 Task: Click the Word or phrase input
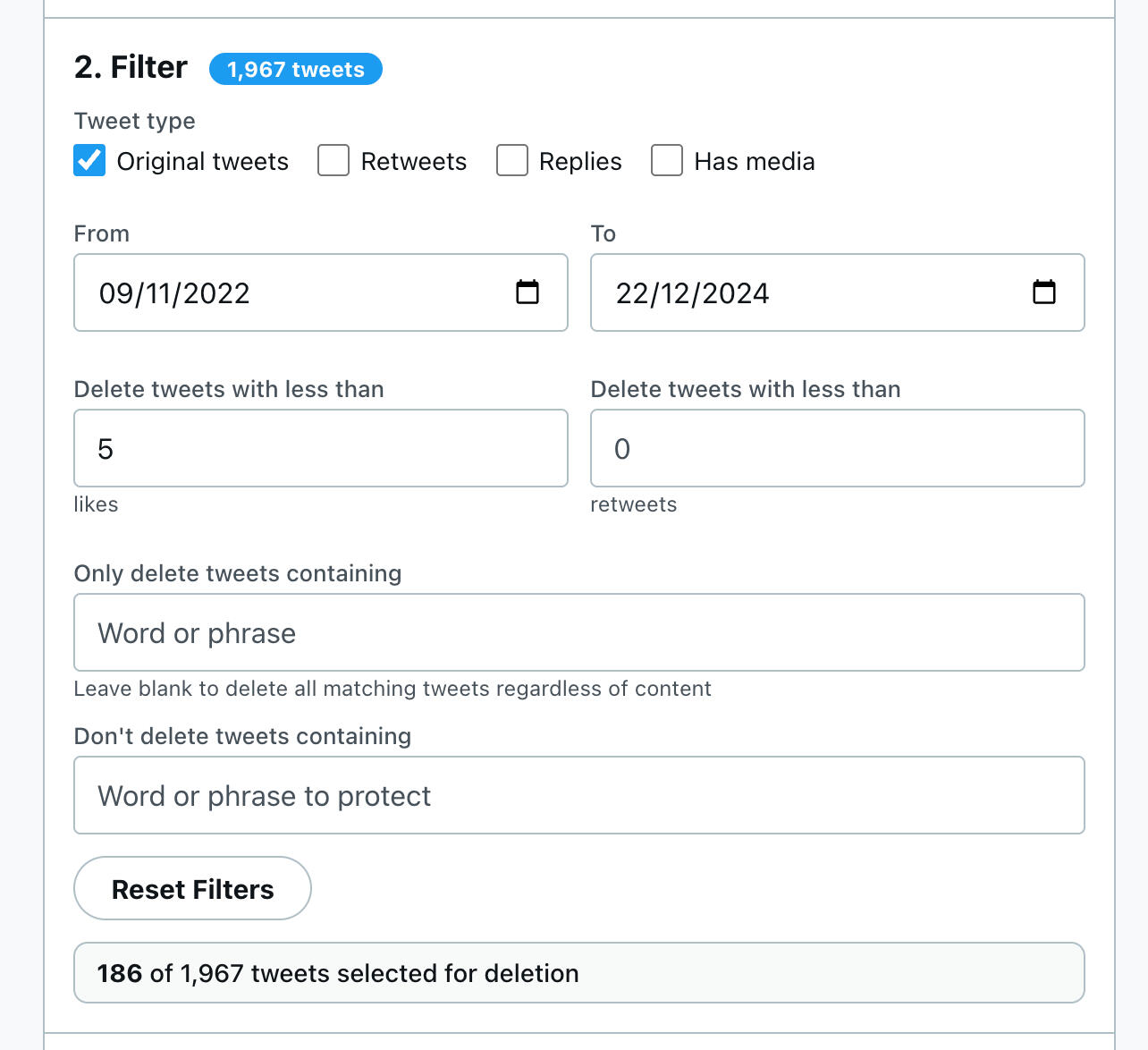[x=578, y=633]
